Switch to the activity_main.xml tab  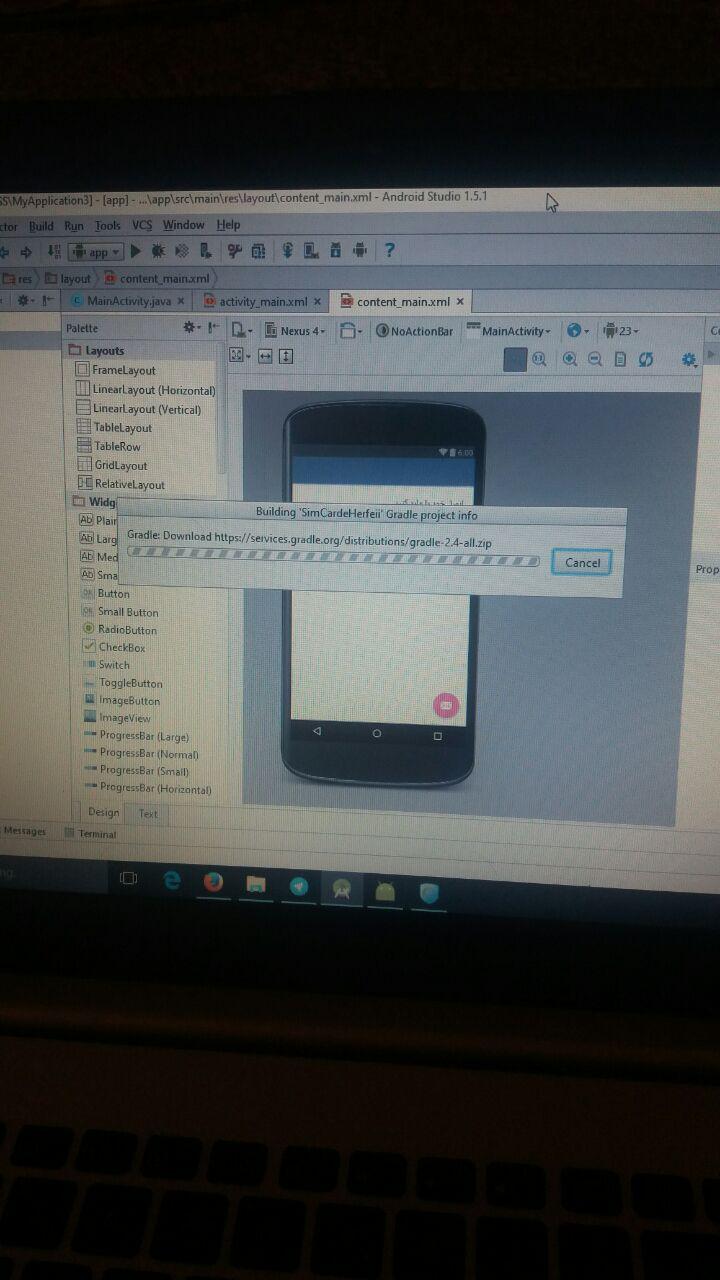tap(262, 301)
